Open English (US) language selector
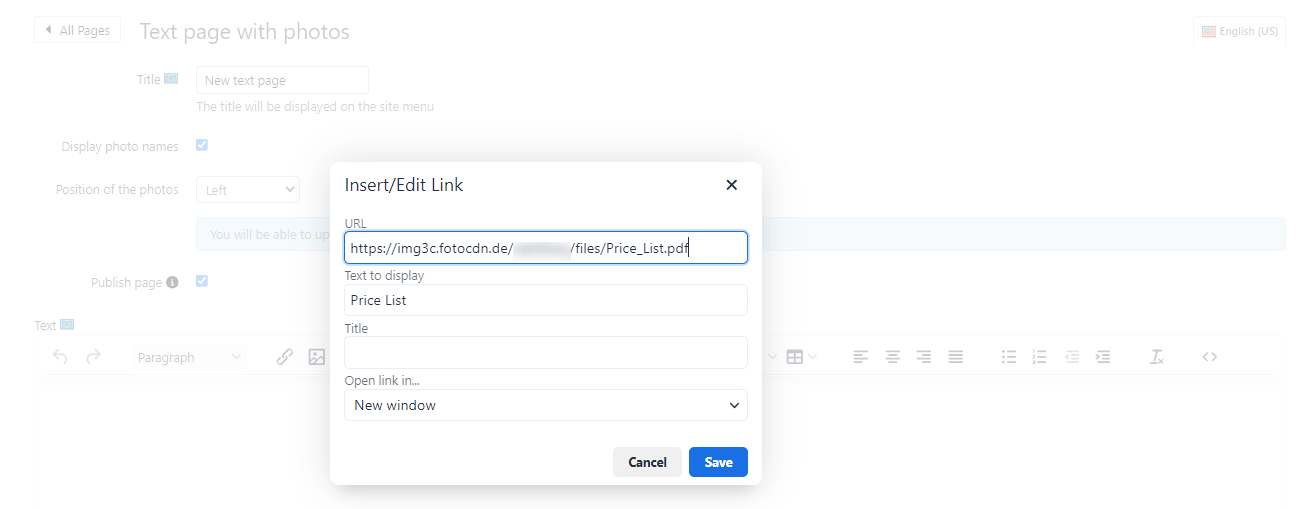 [1239, 31]
